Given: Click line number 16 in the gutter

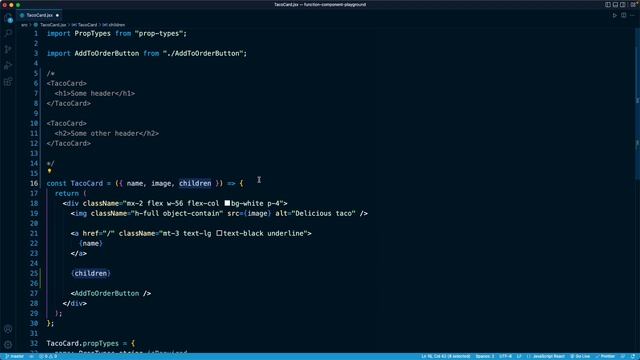Looking at the screenshot, I should tap(34, 183).
